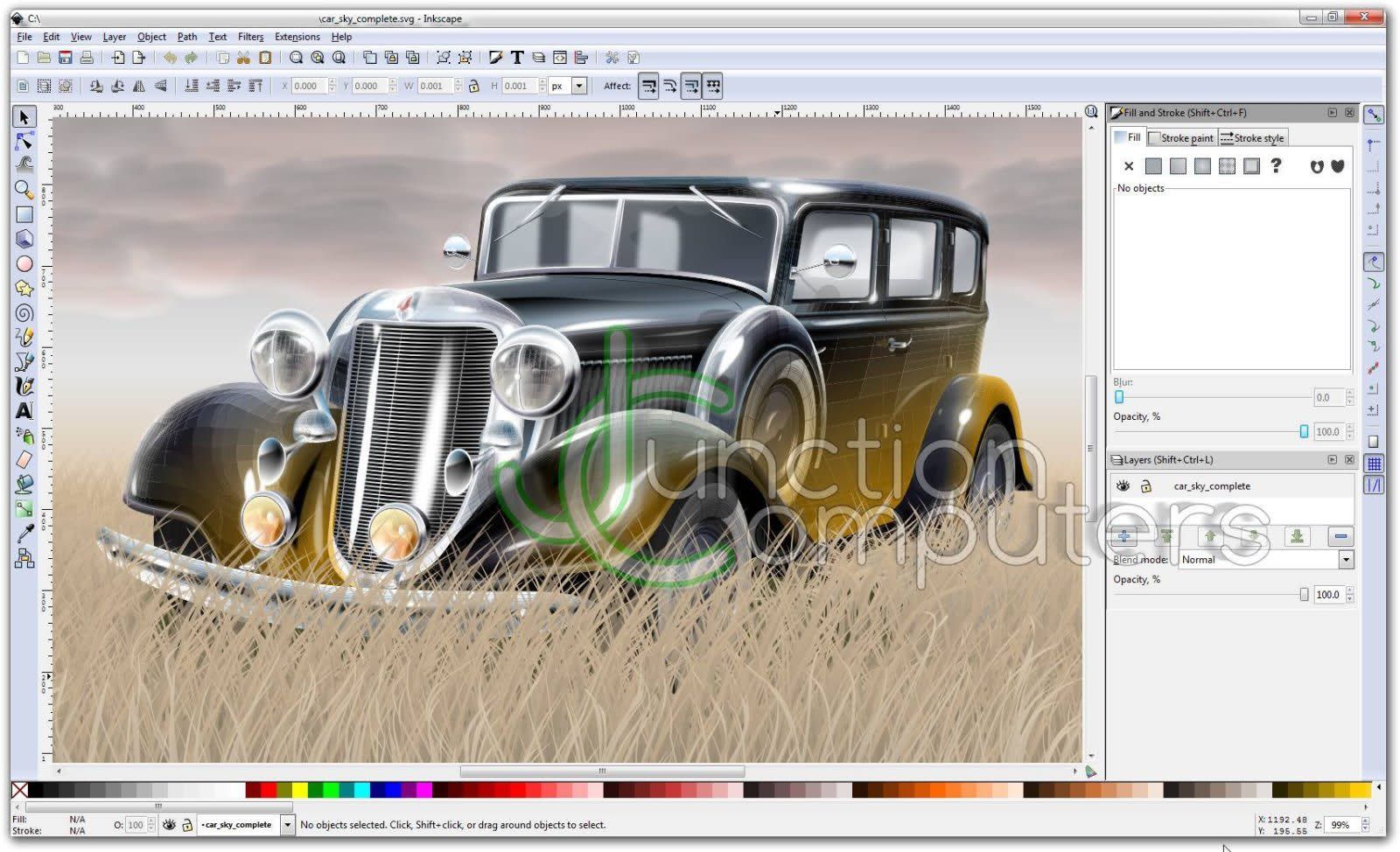The image size is (1400, 852).
Task: Select the Spiral tool
Action: pos(24,313)
